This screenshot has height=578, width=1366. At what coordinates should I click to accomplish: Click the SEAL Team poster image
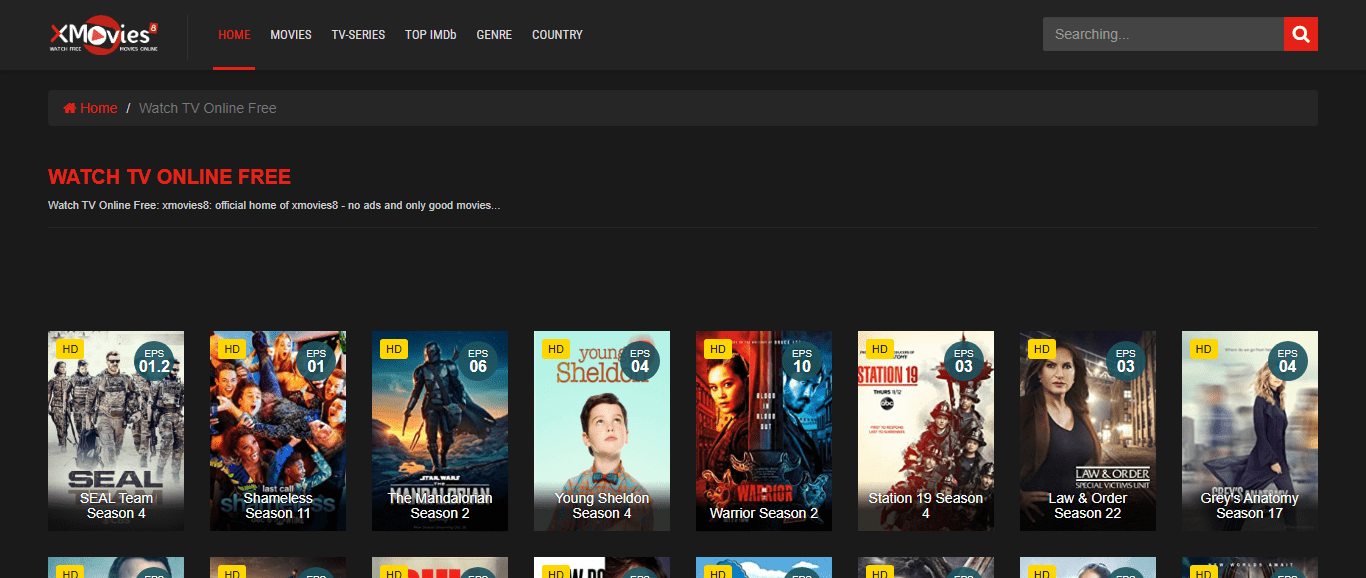click(x=116, y=431)
